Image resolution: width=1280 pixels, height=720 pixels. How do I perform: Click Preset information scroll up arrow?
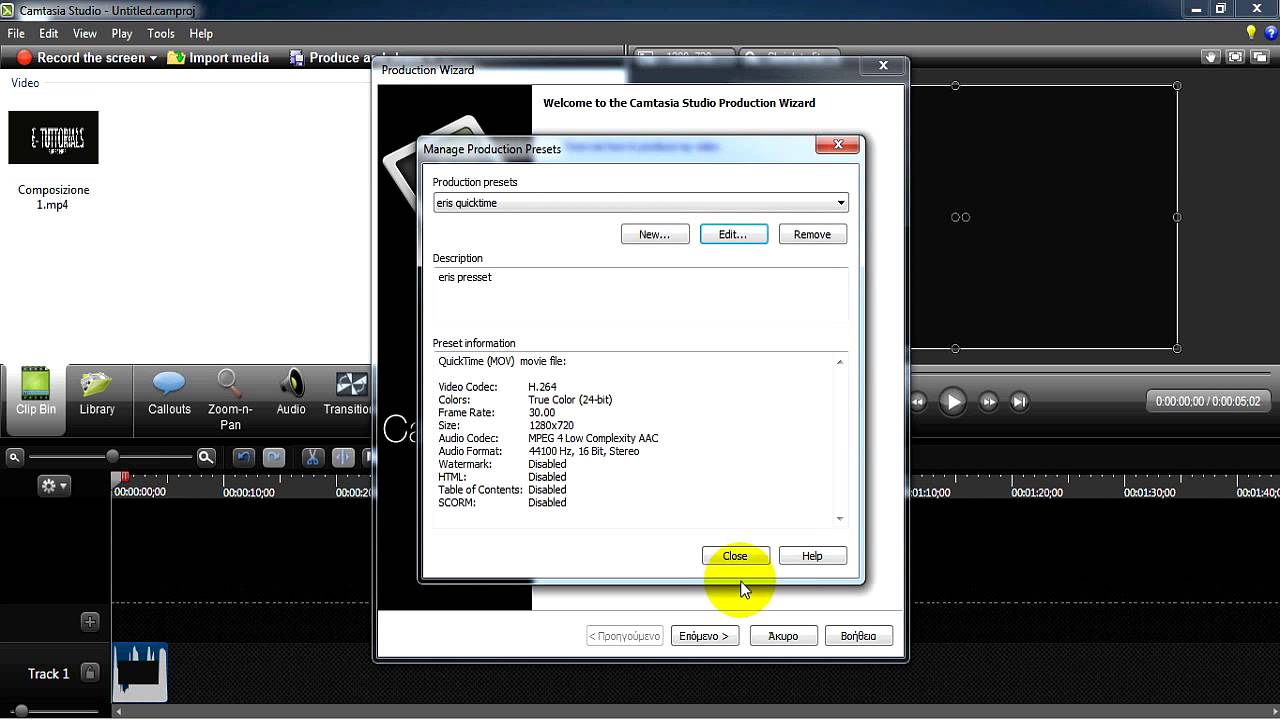[x=840, y=362]
